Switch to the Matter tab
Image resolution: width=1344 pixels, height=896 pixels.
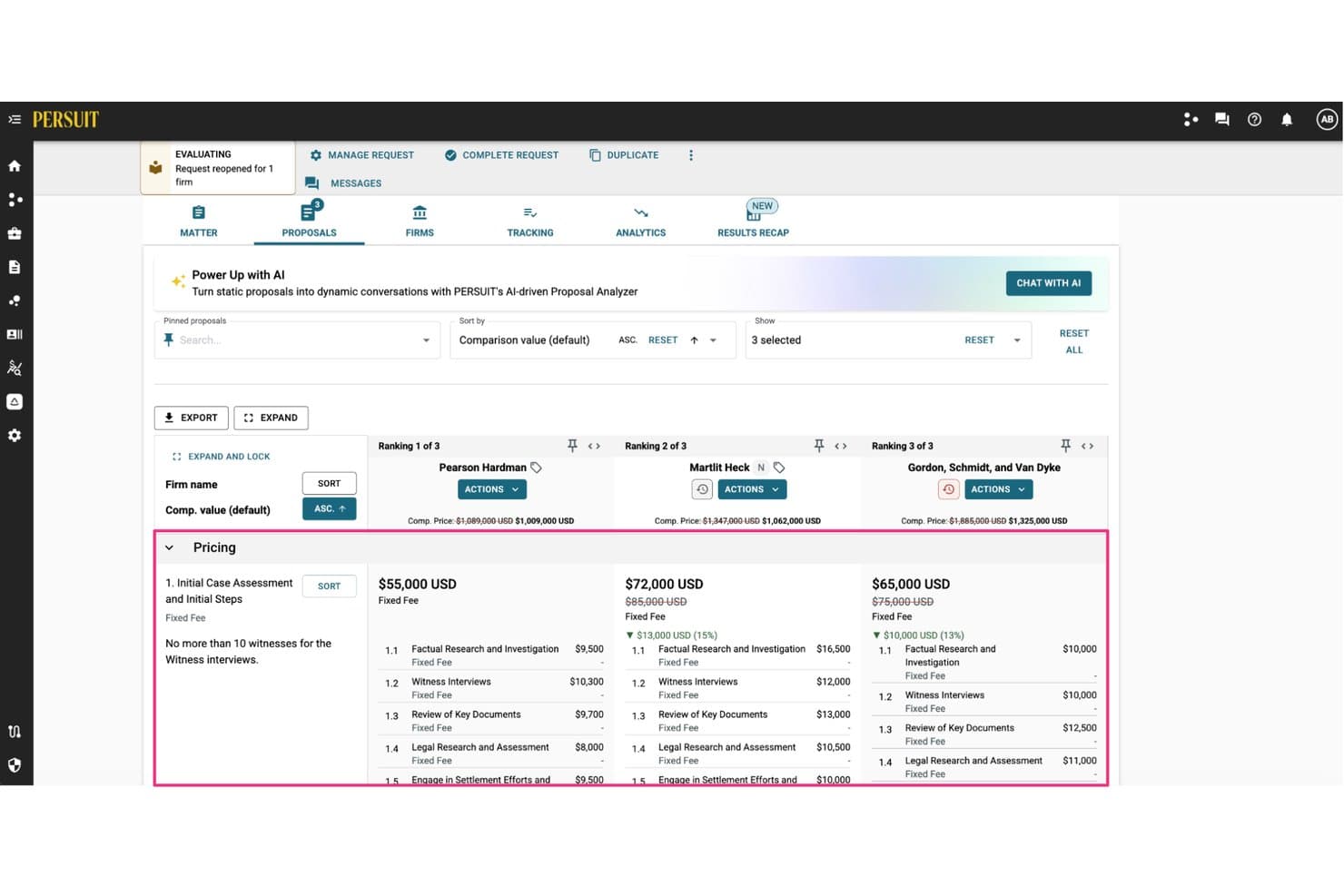click(x=199, y=221)
